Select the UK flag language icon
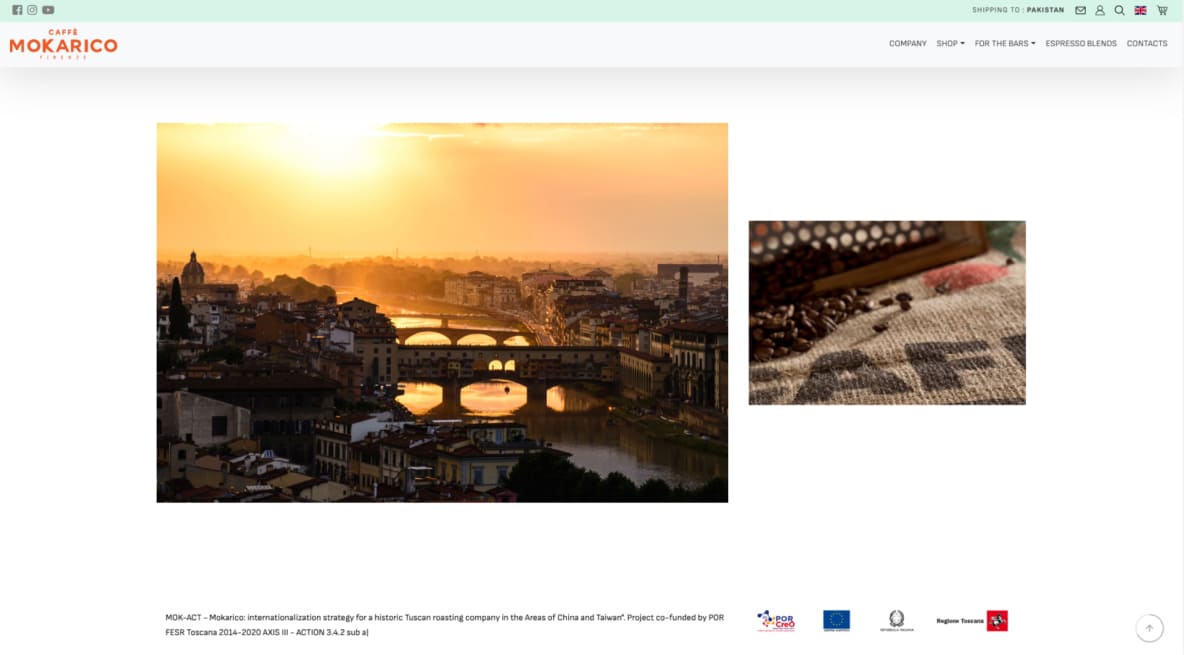Viewport: 1184px width, 655px height. [1140, 10]
